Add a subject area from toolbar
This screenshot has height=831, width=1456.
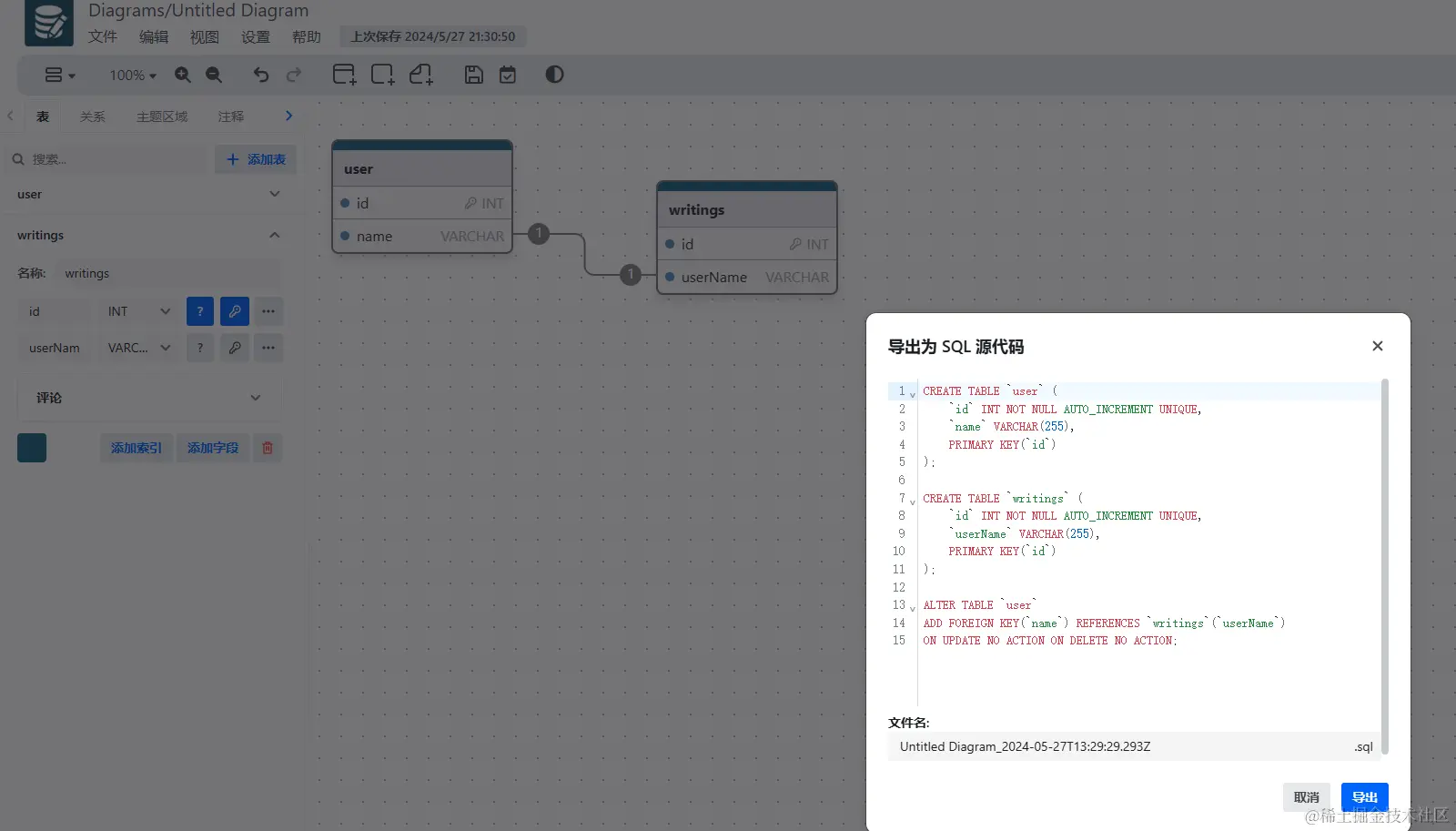[x=382, y=75]
